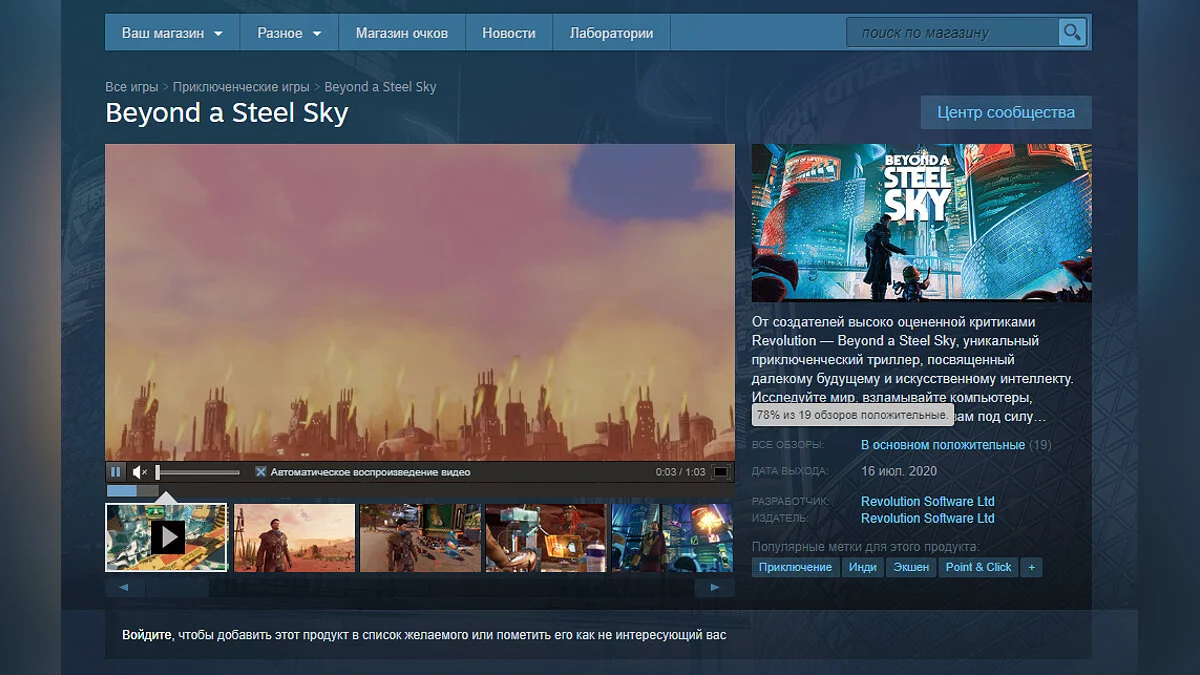Select the first trailer thumbnail with play icon

[x=167, y=537]
